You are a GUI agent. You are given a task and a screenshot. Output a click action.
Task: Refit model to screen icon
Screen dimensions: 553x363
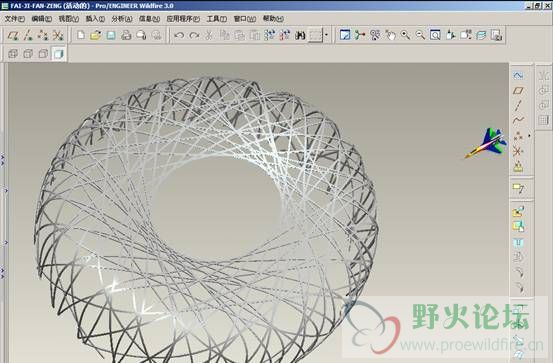[x=435, y=35]
